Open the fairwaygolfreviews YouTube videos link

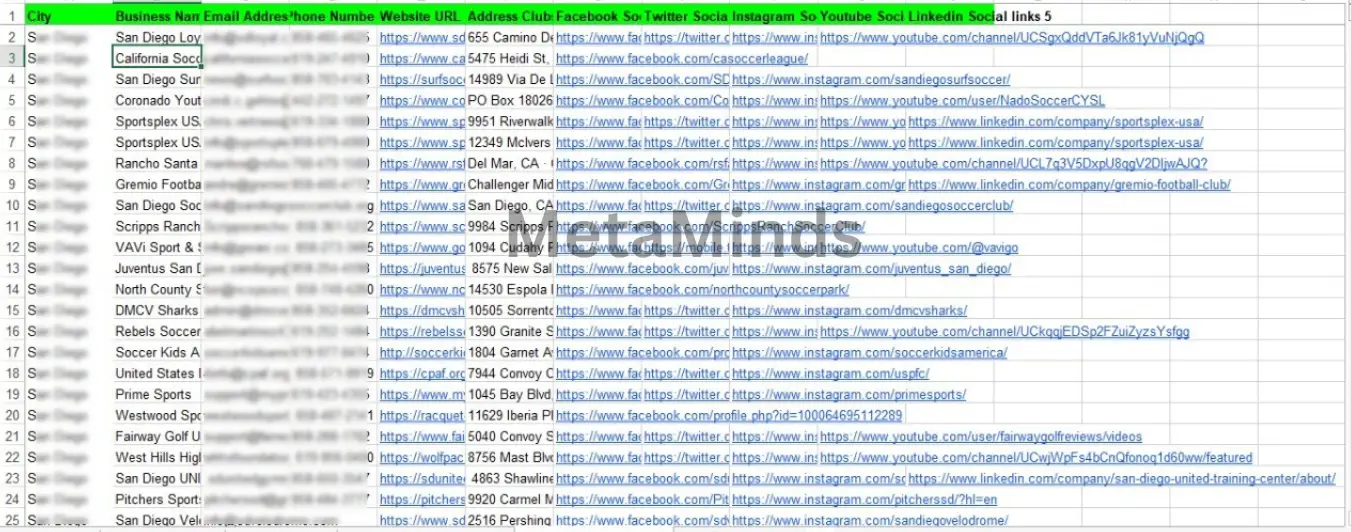coord(981,437)
